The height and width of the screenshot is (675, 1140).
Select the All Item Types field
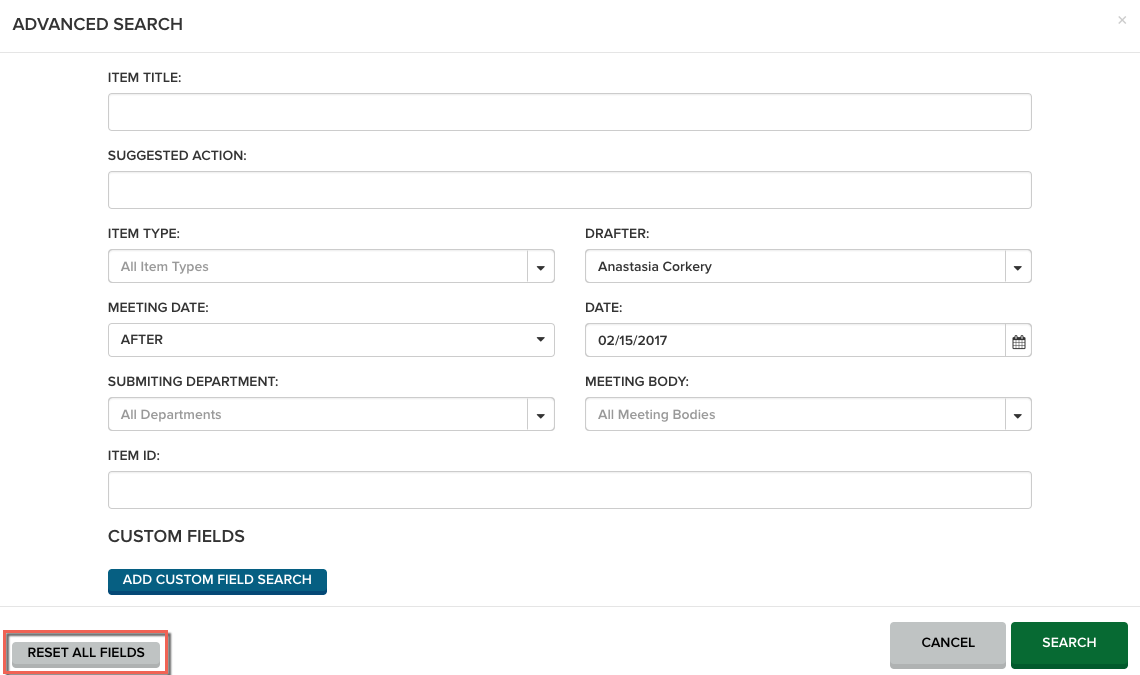317,267
